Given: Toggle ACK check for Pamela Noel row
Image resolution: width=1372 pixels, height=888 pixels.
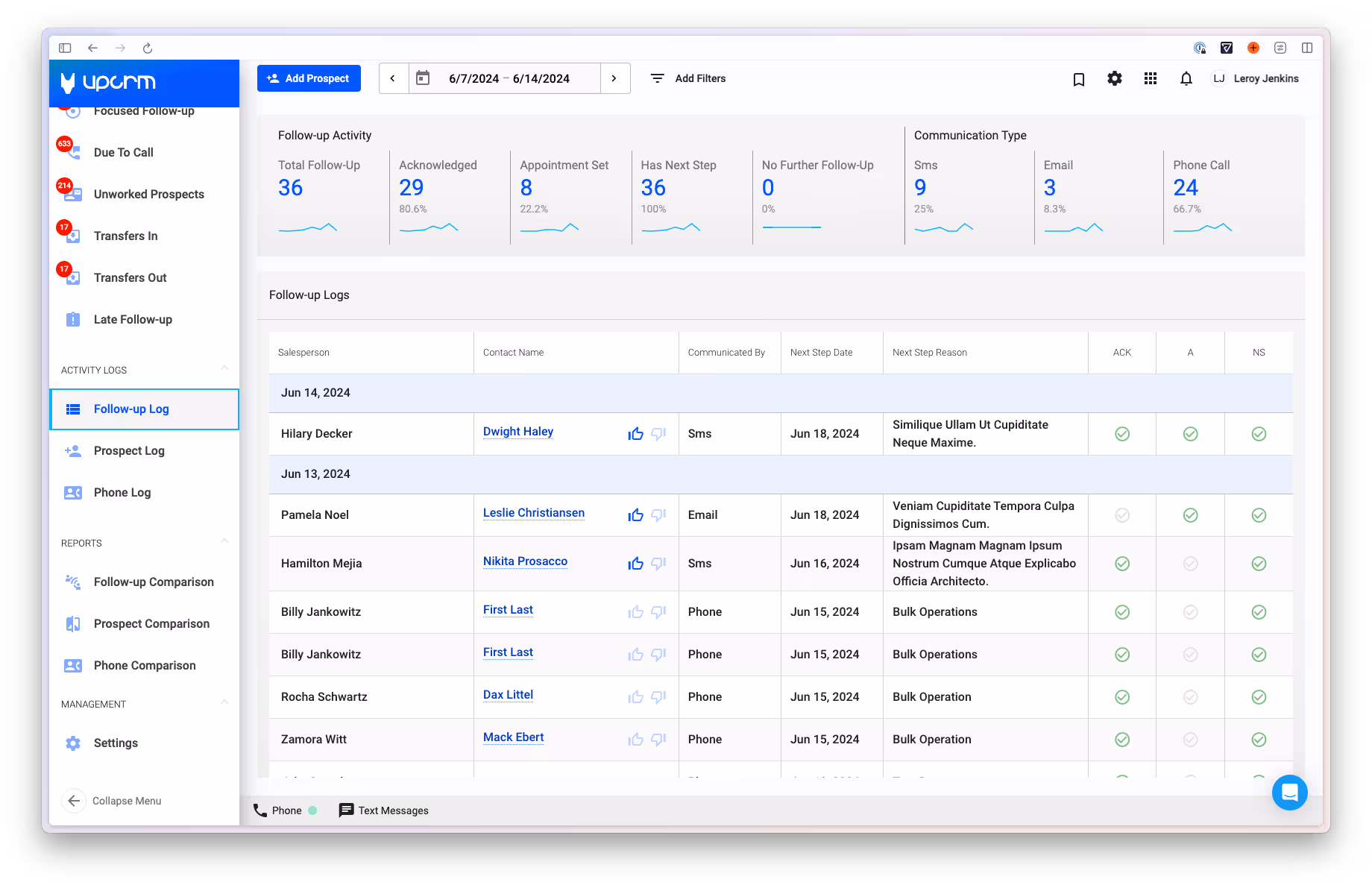Looking at the screenshot, I should (x=1121, y=515).
